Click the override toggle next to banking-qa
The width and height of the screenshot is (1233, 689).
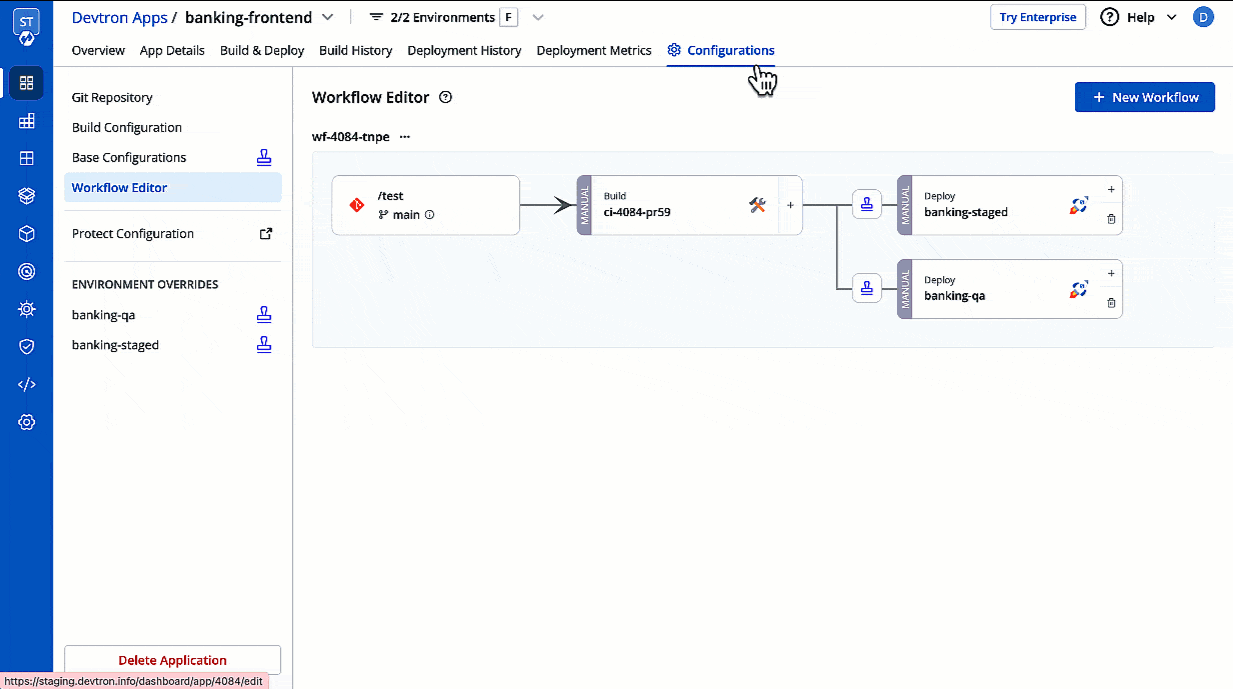tap(263, 314)
